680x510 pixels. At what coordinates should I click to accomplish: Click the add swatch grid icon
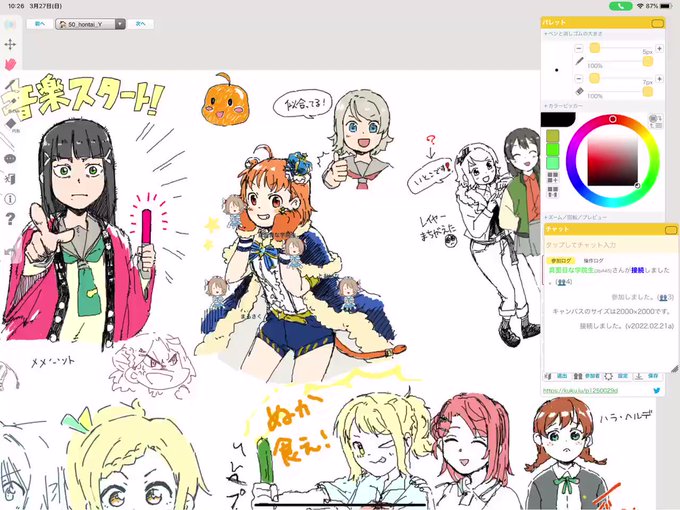point(552,177)
